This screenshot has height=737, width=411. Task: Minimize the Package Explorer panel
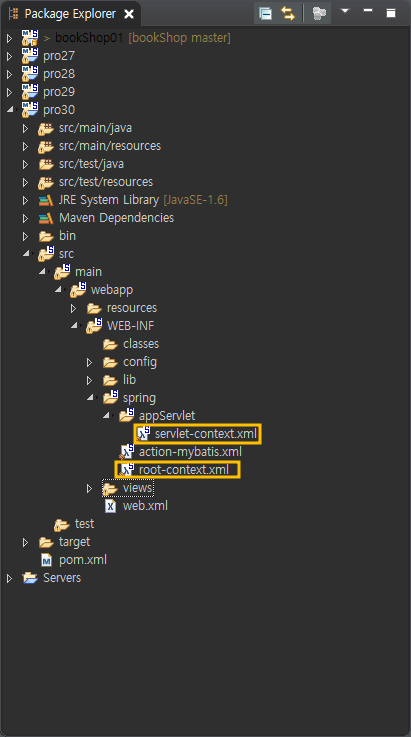368,10
